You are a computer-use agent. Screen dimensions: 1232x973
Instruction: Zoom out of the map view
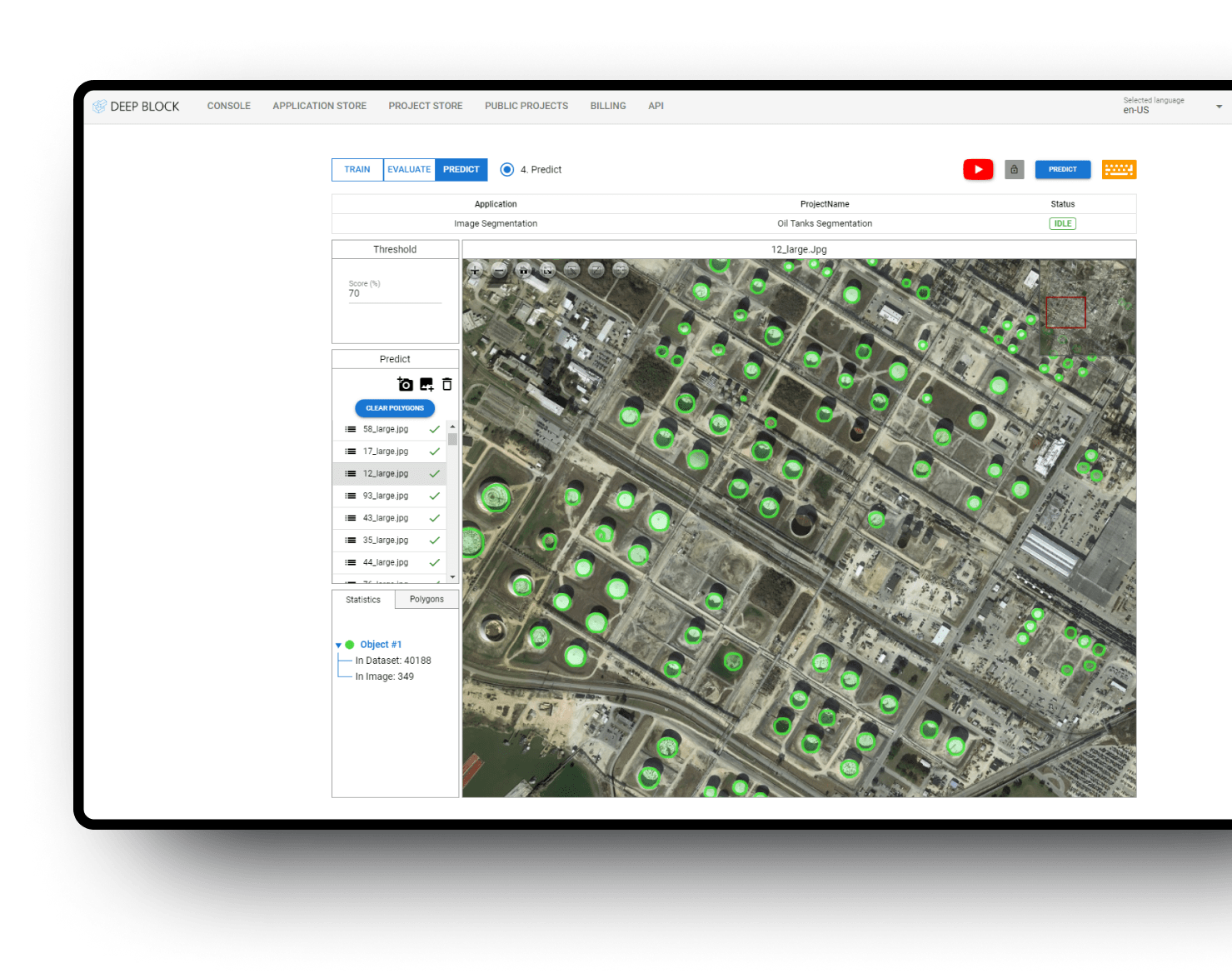pos(499,270)
